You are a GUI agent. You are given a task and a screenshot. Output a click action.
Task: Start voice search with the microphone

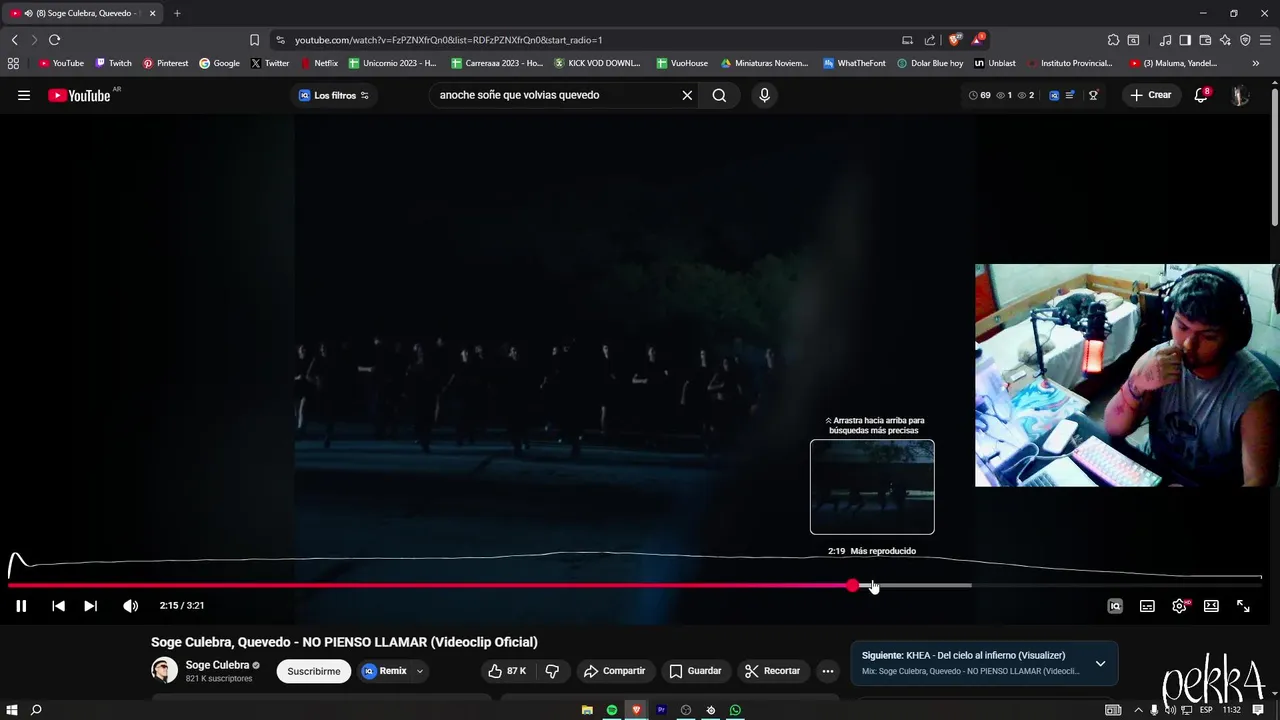point(765,95)
